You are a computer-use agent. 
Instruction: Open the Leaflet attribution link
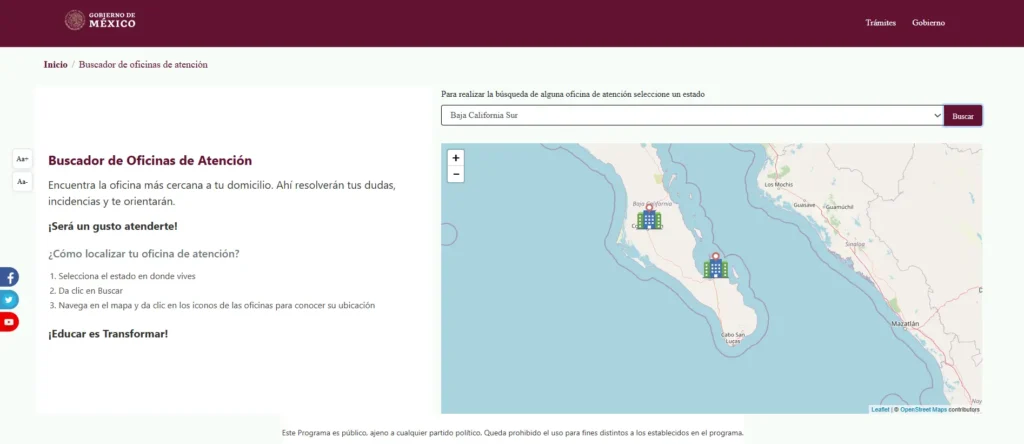click(x=880, y=409)
